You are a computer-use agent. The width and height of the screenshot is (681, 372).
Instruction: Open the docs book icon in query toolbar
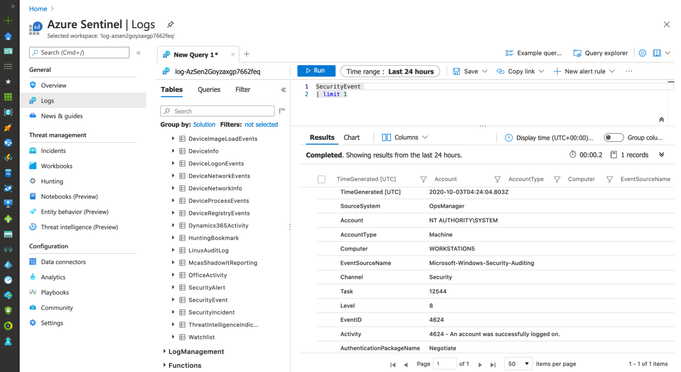click(x=657, y=53)
